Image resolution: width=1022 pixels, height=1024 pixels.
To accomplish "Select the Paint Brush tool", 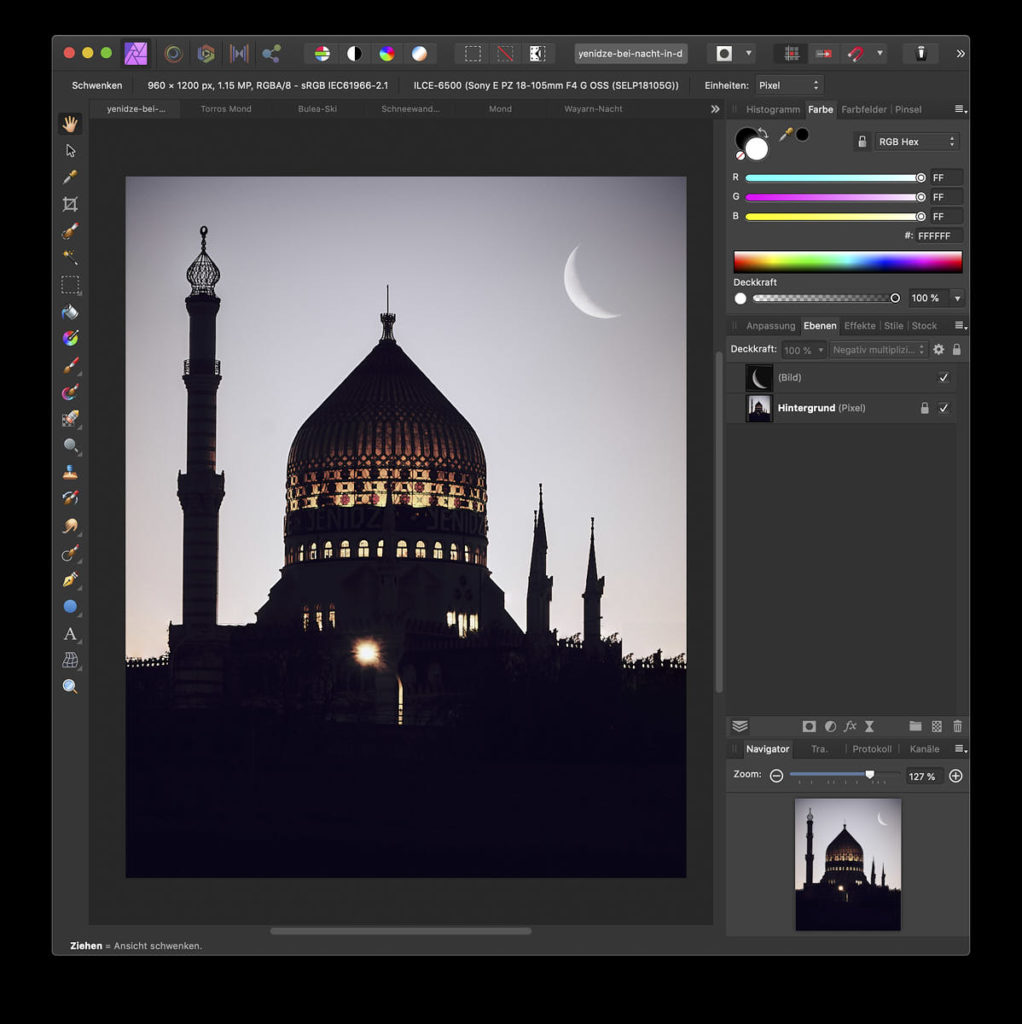I will (70, 365).
